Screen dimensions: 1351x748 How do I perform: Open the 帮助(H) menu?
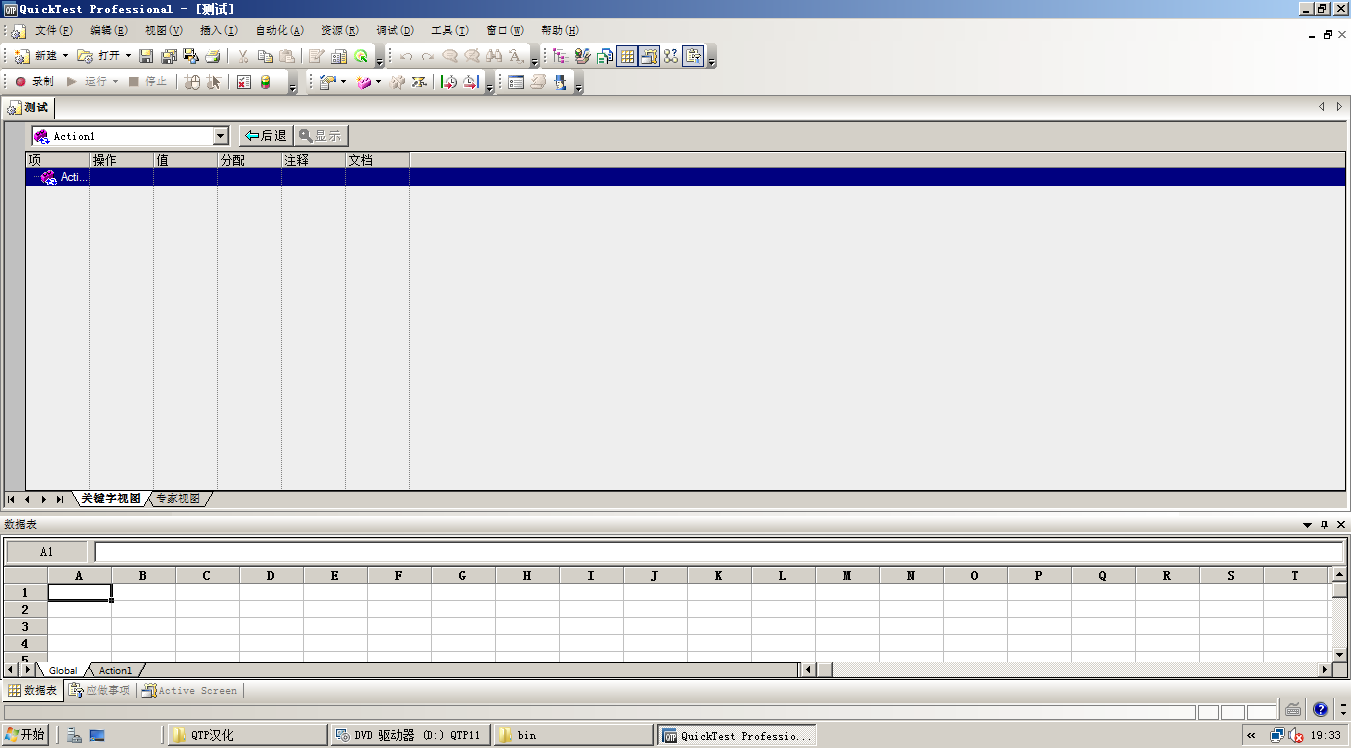560,31
